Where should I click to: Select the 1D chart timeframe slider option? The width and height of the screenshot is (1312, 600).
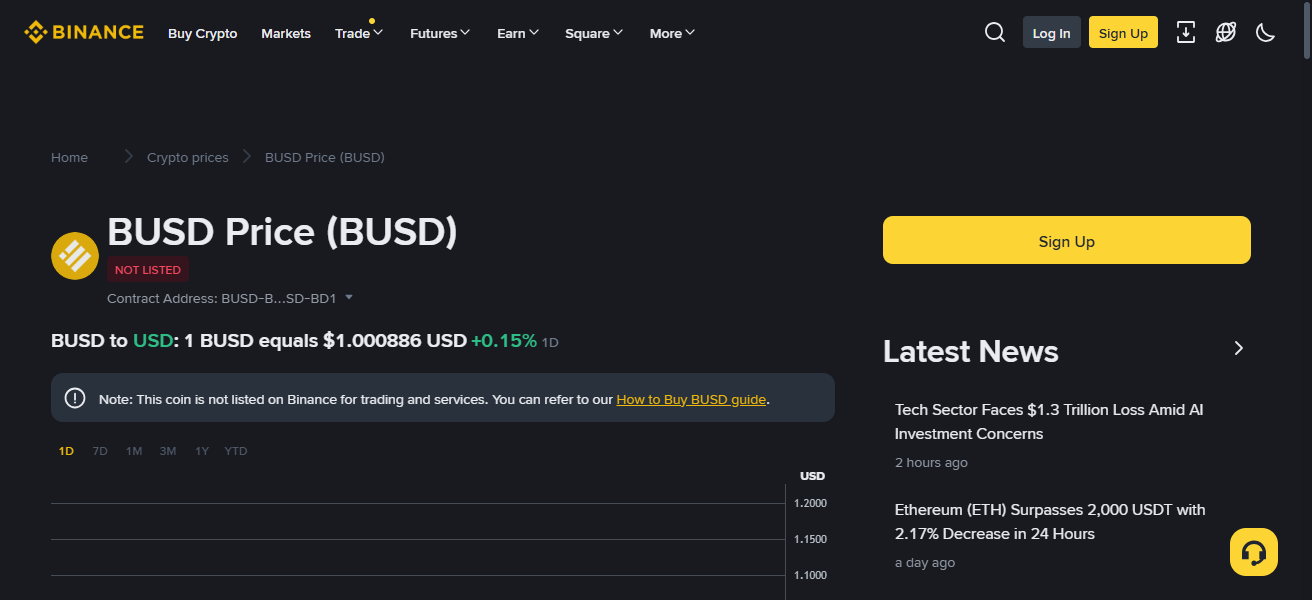66,450
